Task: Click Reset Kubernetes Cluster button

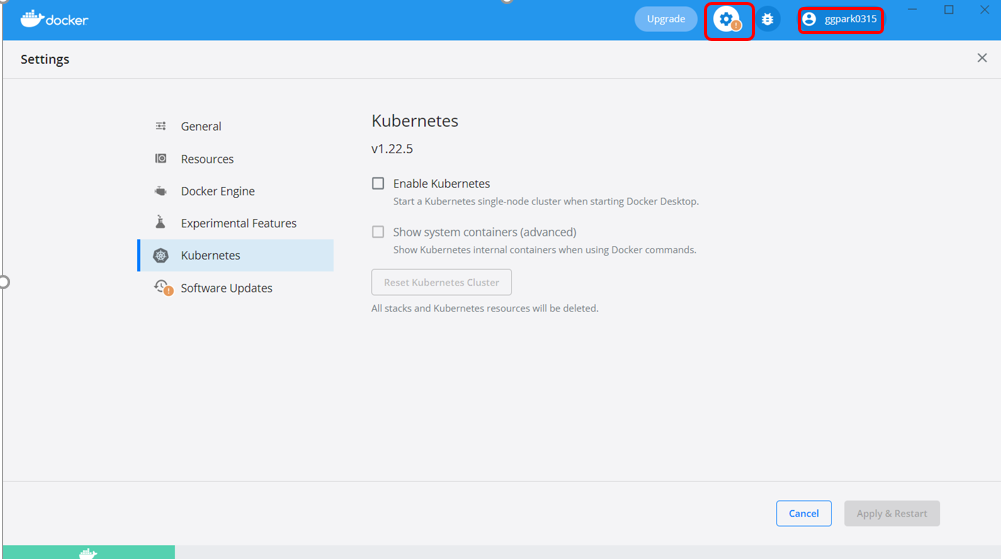Action: (x=441, y=282)
